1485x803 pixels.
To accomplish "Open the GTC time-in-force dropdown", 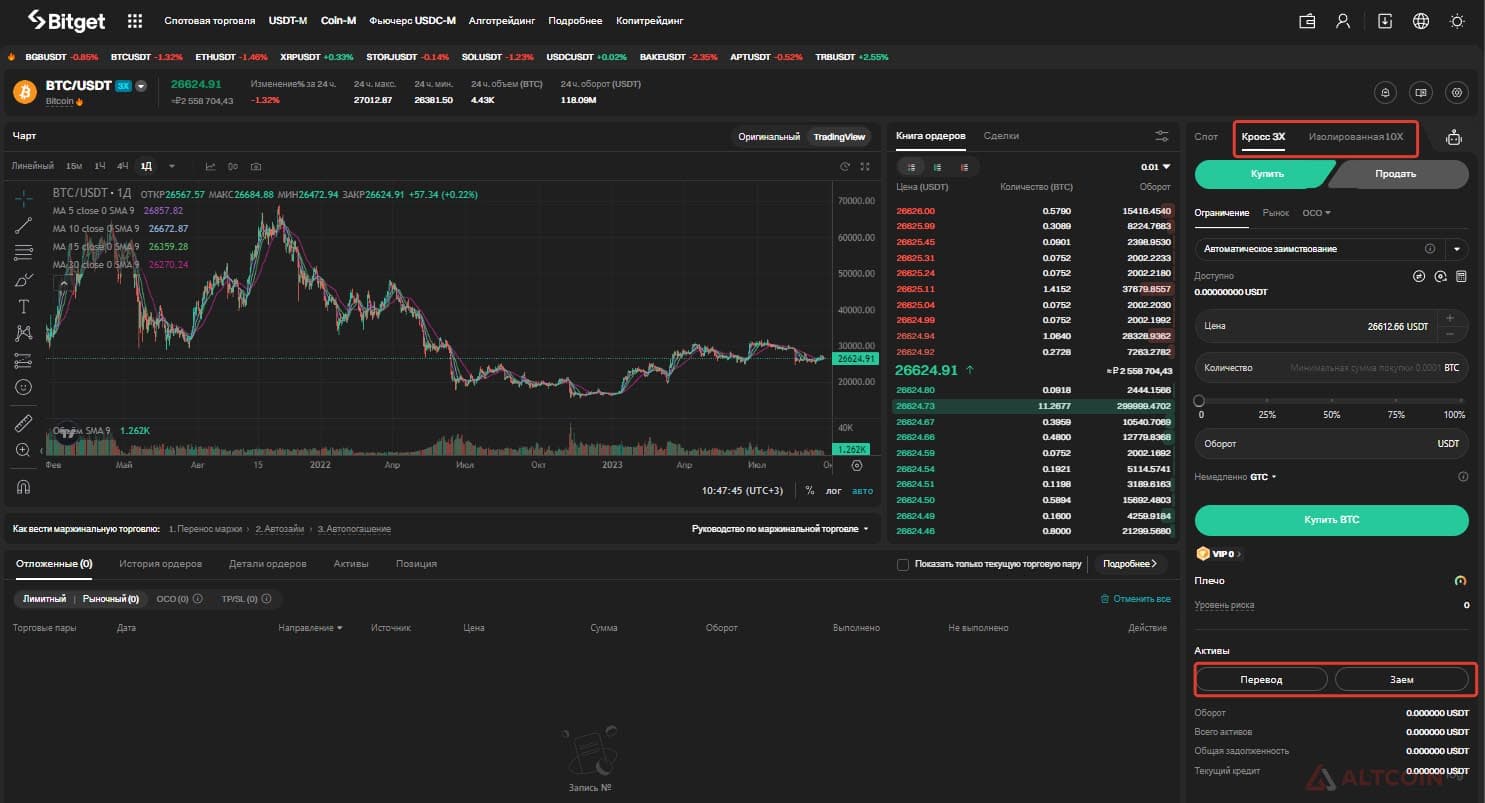I will [1263, 477].
